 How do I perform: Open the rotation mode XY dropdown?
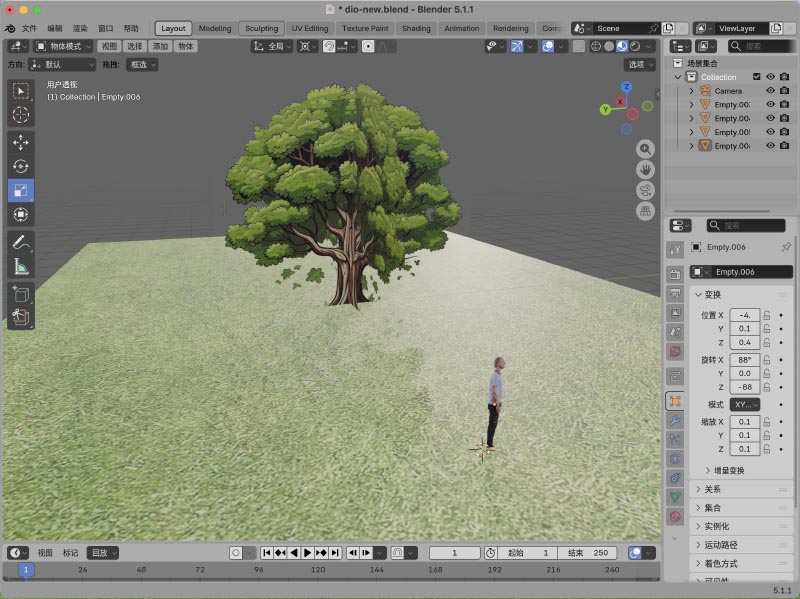744,405
